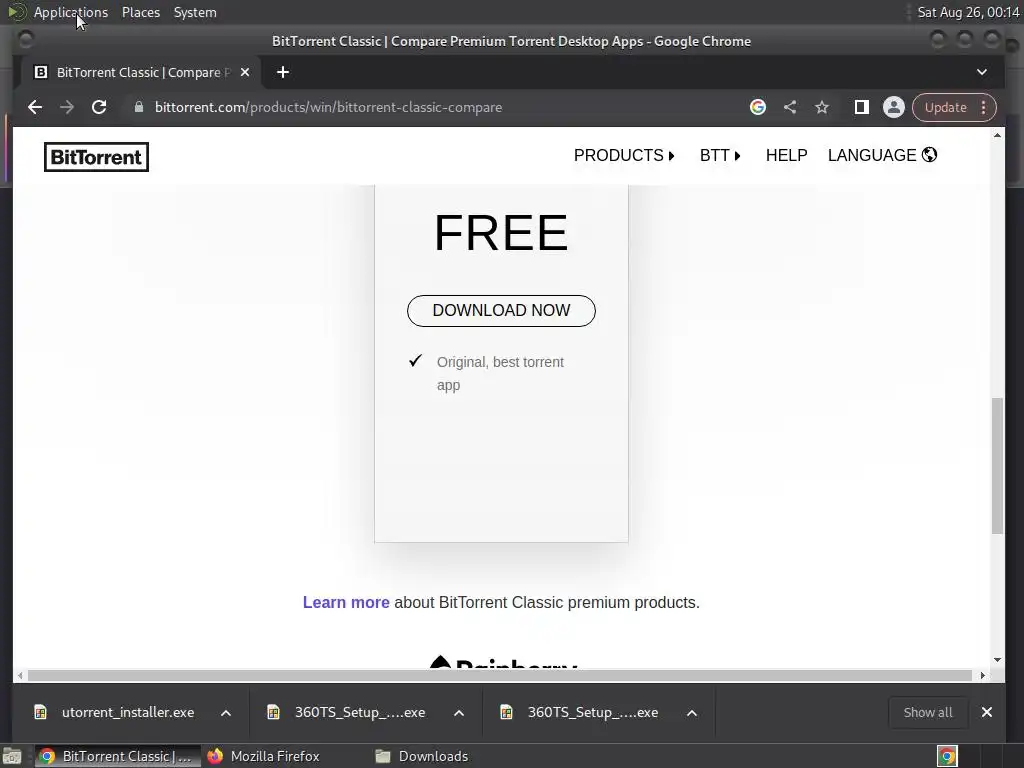The image size is (1024, 768).
Task: Click the scroll right arrow
Action: (983, 675)
